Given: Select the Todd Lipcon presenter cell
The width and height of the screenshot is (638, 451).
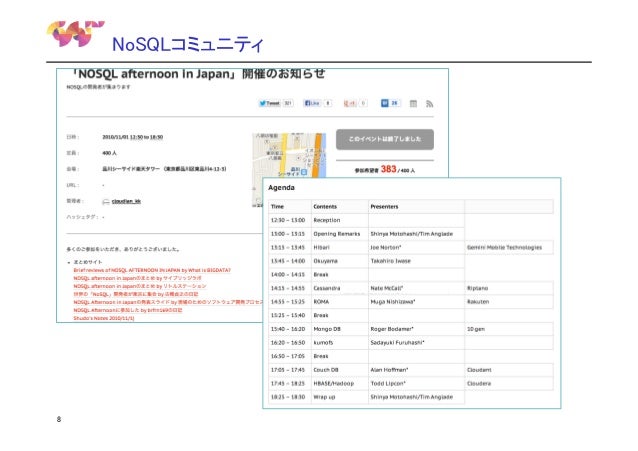Looking at the screenshot, I should [416, 383].
